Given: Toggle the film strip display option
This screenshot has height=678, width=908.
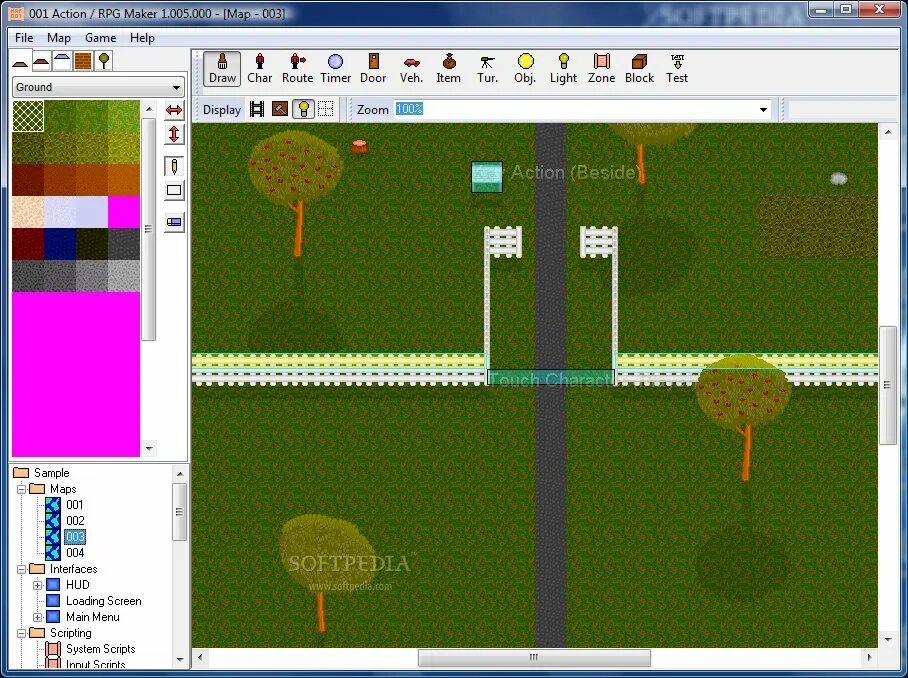Looking at the screenshot, I should pyautogui.click(x=257, y=109).
